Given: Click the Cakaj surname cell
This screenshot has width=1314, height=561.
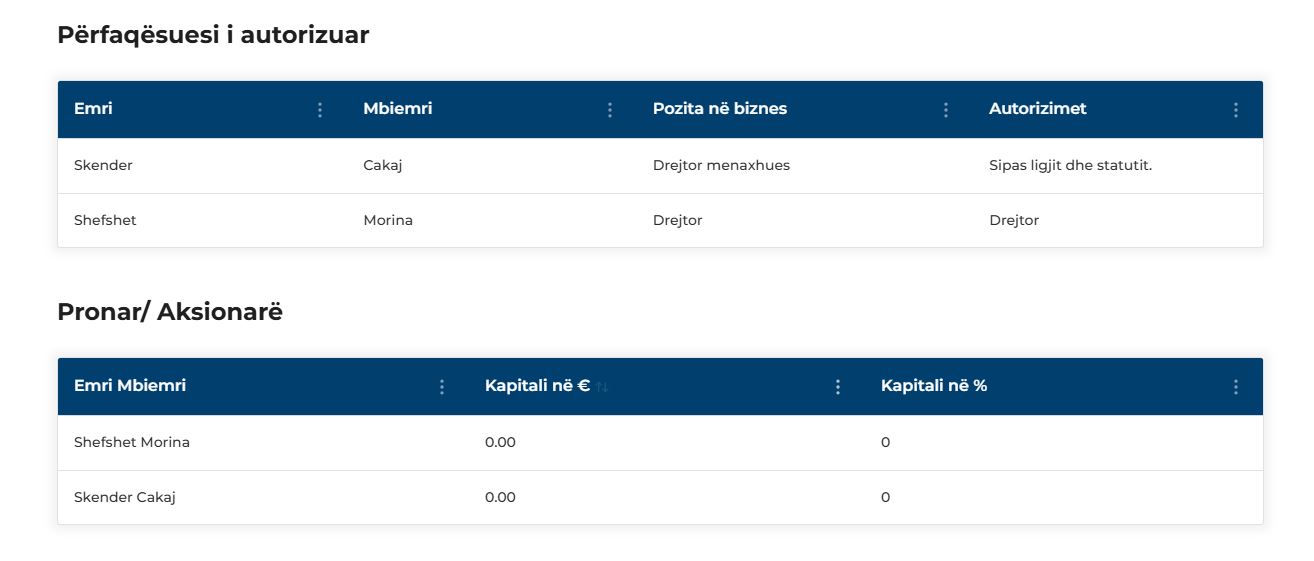Looking at the screenshot, I should click(x=383, y=166).
